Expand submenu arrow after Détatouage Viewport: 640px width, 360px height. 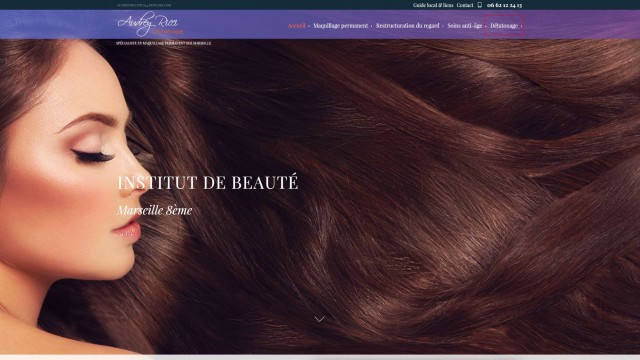[x=521, y=26]
